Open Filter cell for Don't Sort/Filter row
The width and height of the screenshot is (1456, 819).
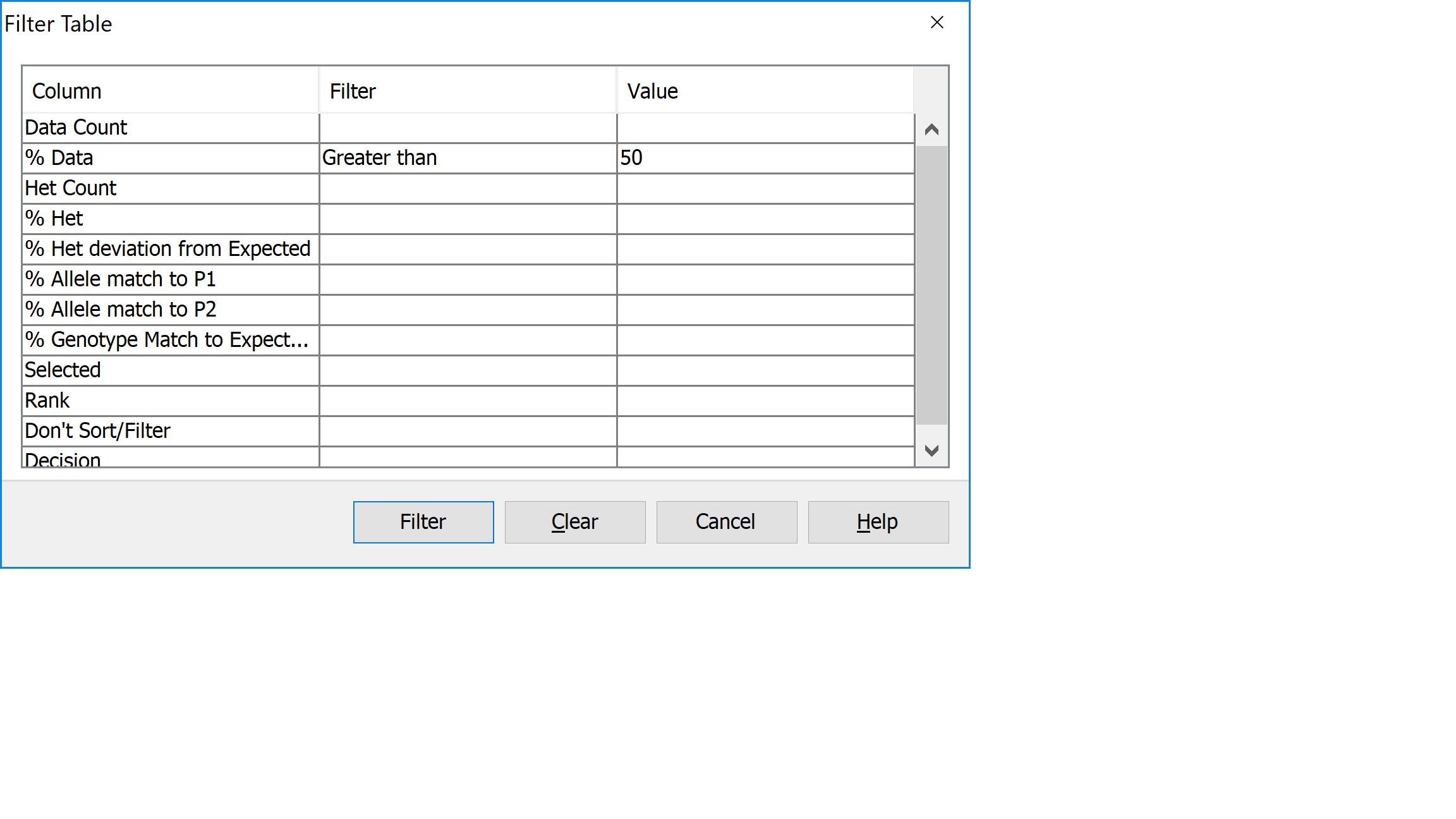pos(468,431)
